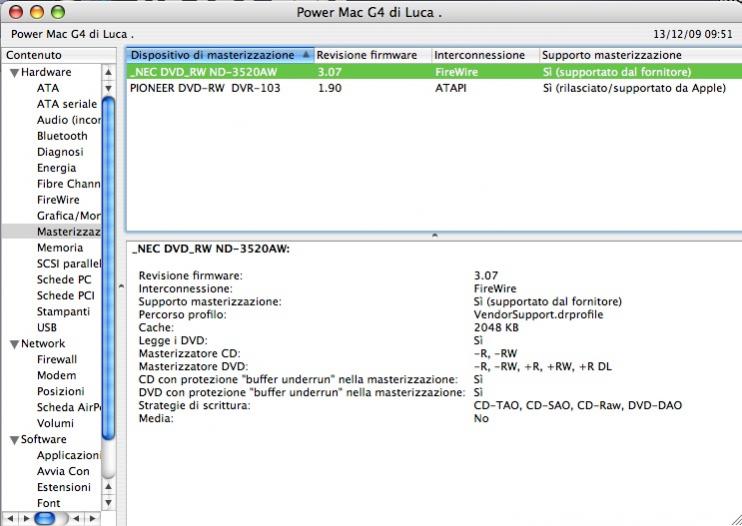This screenshot has width=742, height=526.
Task: Select FireWire in the Hardware sidebar list
Action: [58, 200]
